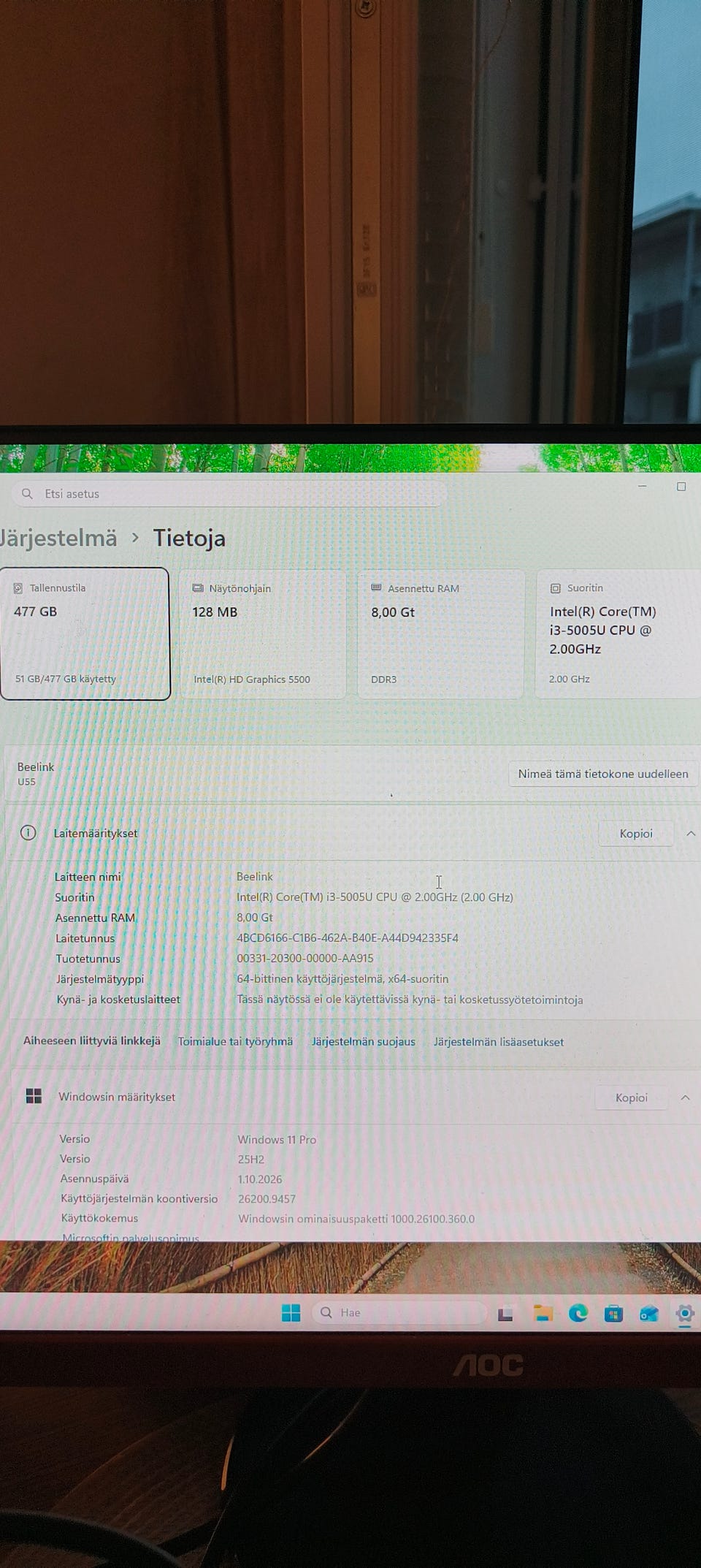Viewport: 701px width, 1568px height.
Task: Go back to Järjestelmä breadcrumb
Action: pos(58,538)
